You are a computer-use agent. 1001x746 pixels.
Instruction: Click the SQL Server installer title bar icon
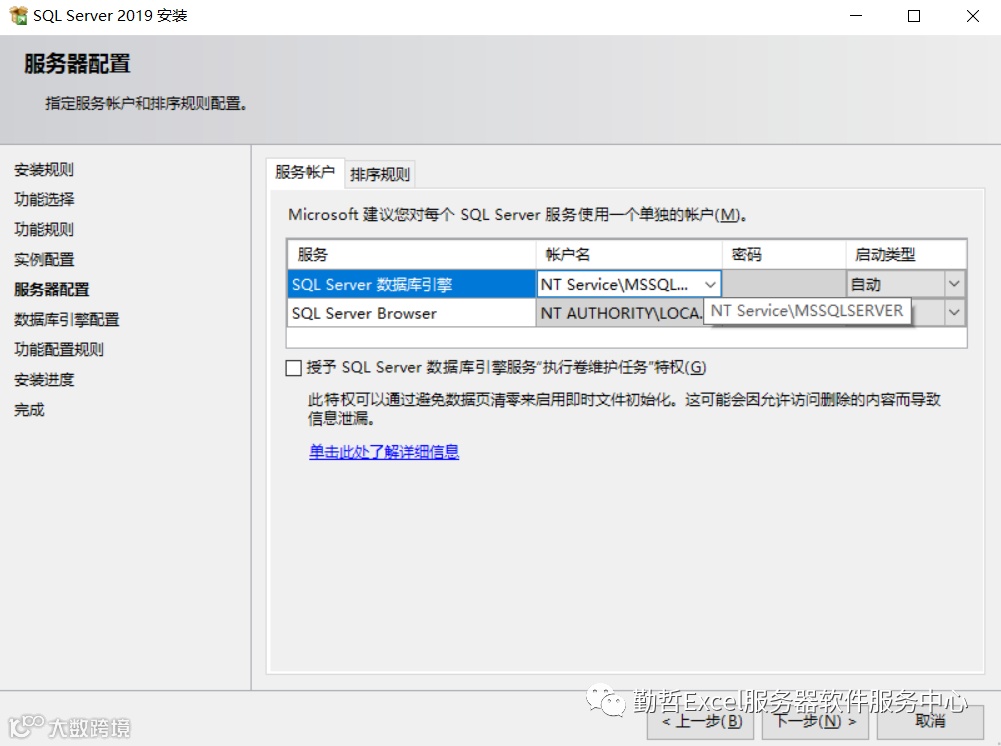[19, 15]
